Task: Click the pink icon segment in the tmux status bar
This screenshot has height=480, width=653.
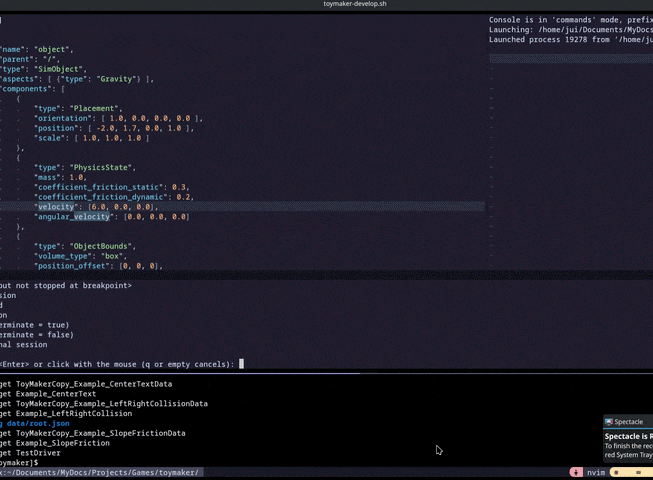Action: (576, 472)
